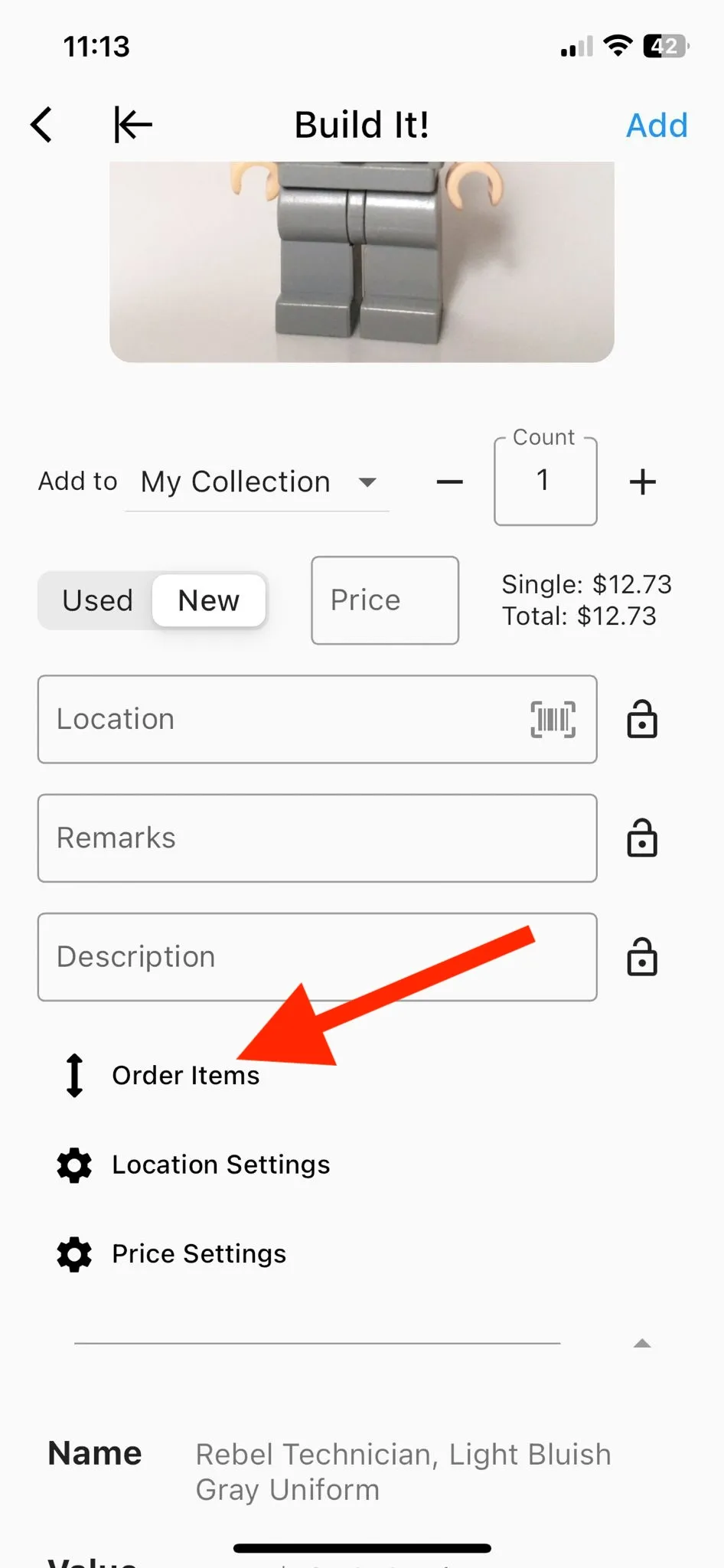
Task: Open Price Settings gear icon
Action: (74, 1255)
